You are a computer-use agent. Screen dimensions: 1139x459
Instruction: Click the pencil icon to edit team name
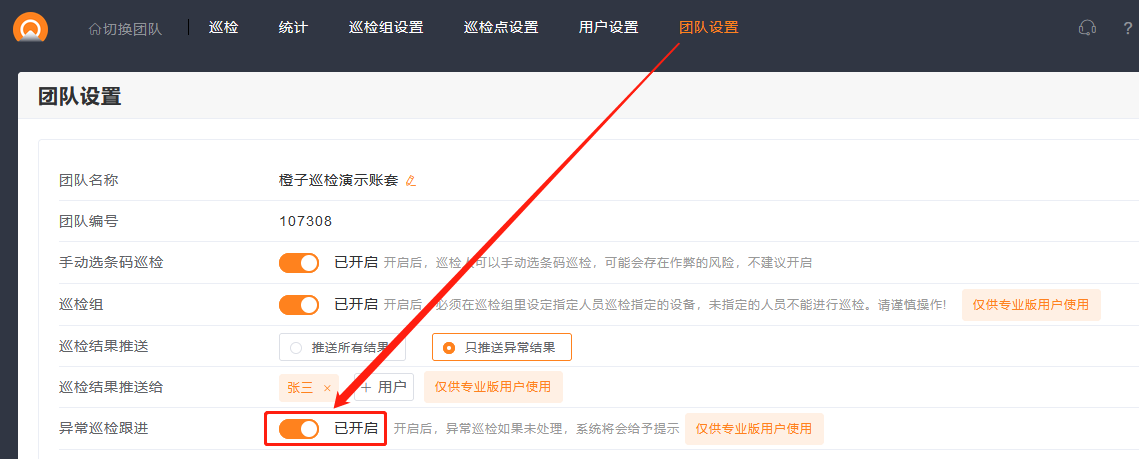point(410,181)
